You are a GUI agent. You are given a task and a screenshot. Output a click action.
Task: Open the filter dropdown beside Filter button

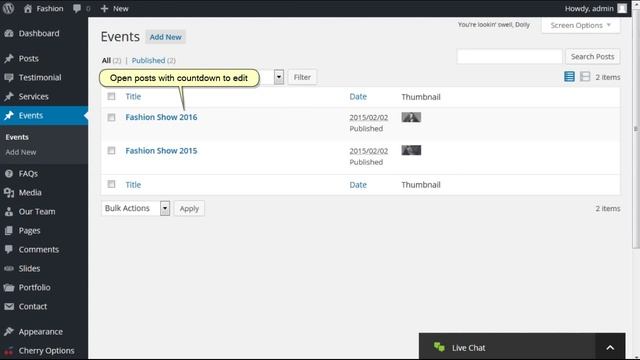[279, 77]
